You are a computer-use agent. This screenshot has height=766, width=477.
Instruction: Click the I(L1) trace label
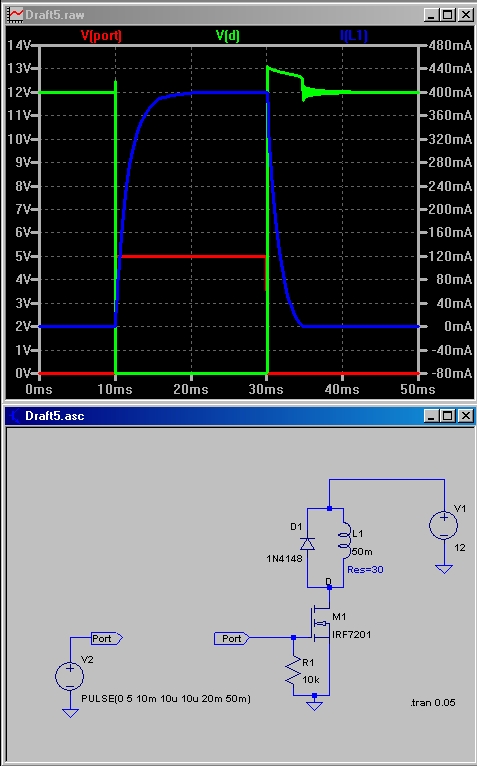[x=353, y=36]
